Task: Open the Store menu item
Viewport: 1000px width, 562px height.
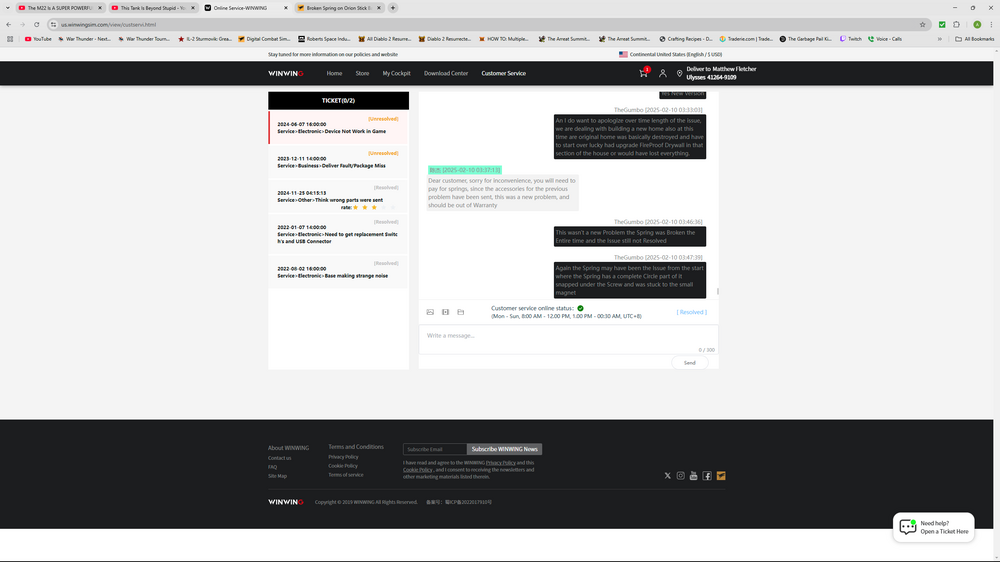Action: pyautogui.click(x=362, y=73)
